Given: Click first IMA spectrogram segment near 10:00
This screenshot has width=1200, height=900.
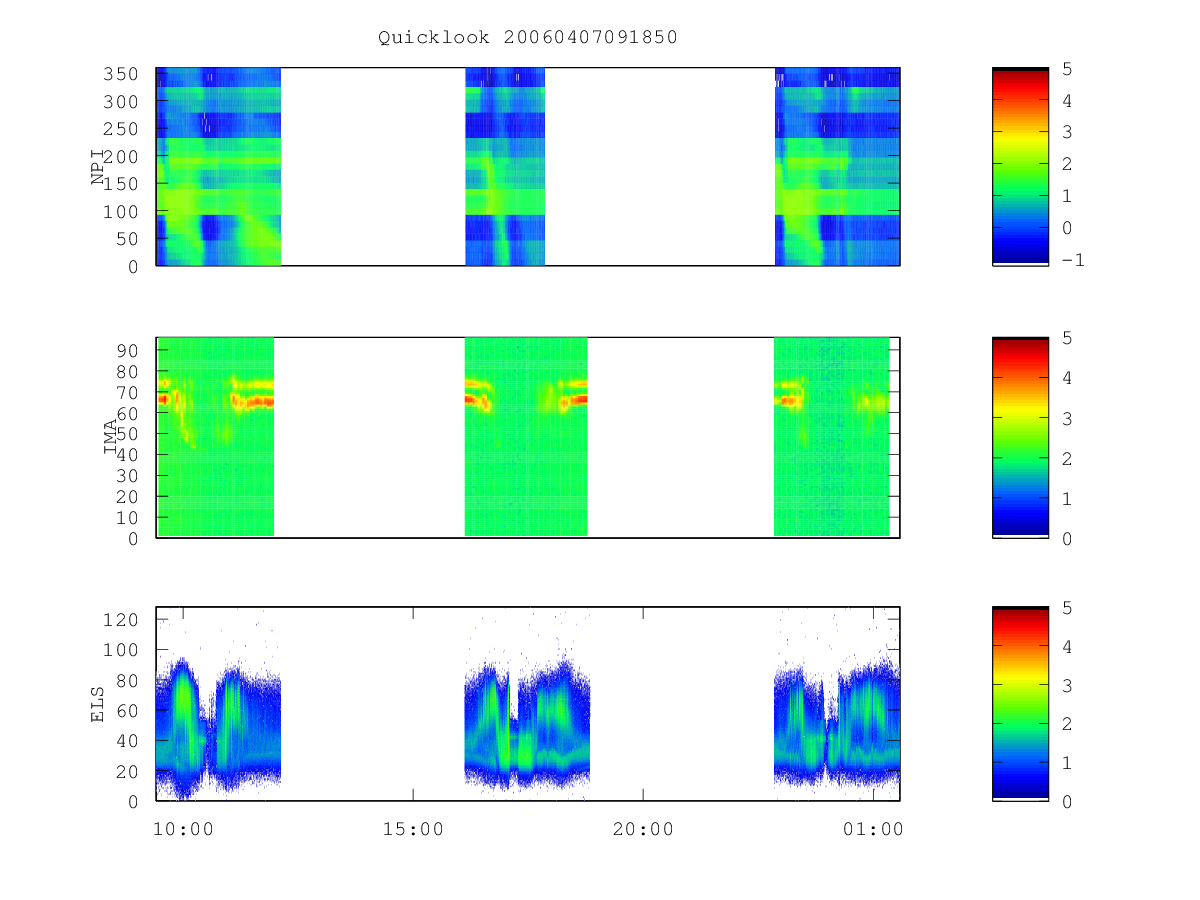Looking at the screenshot, I should [215, 437].
